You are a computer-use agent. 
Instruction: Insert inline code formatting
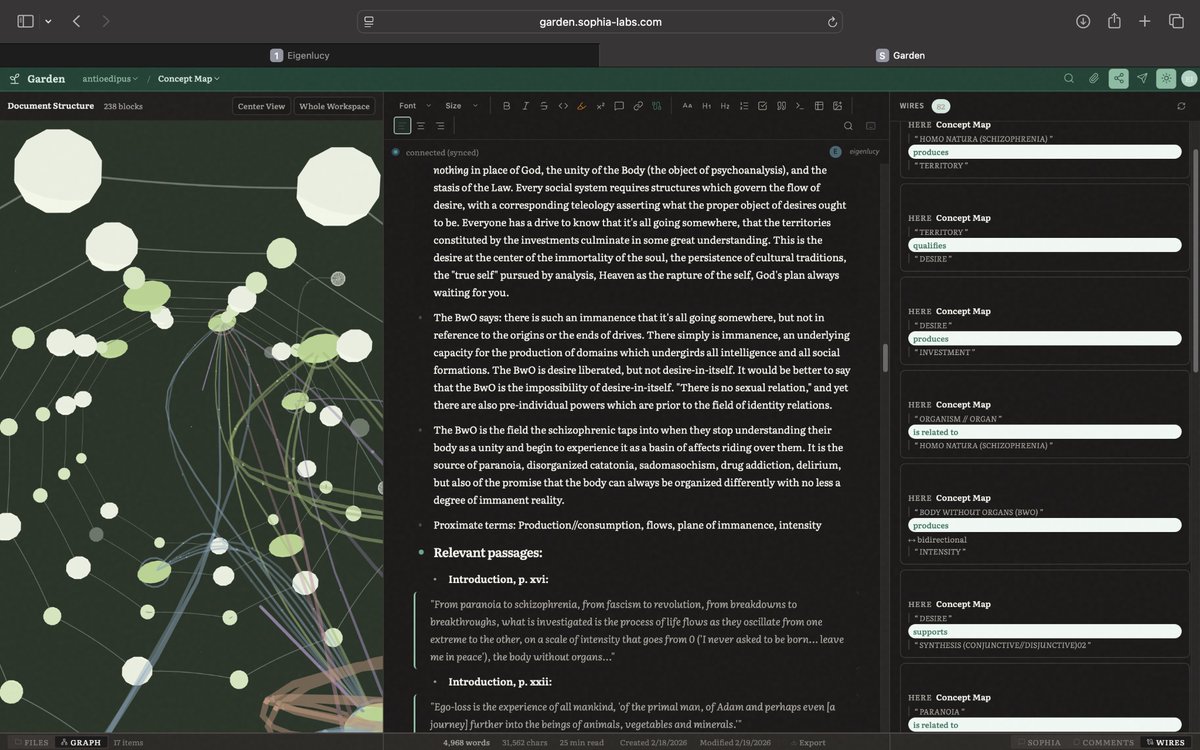point(562,106)
